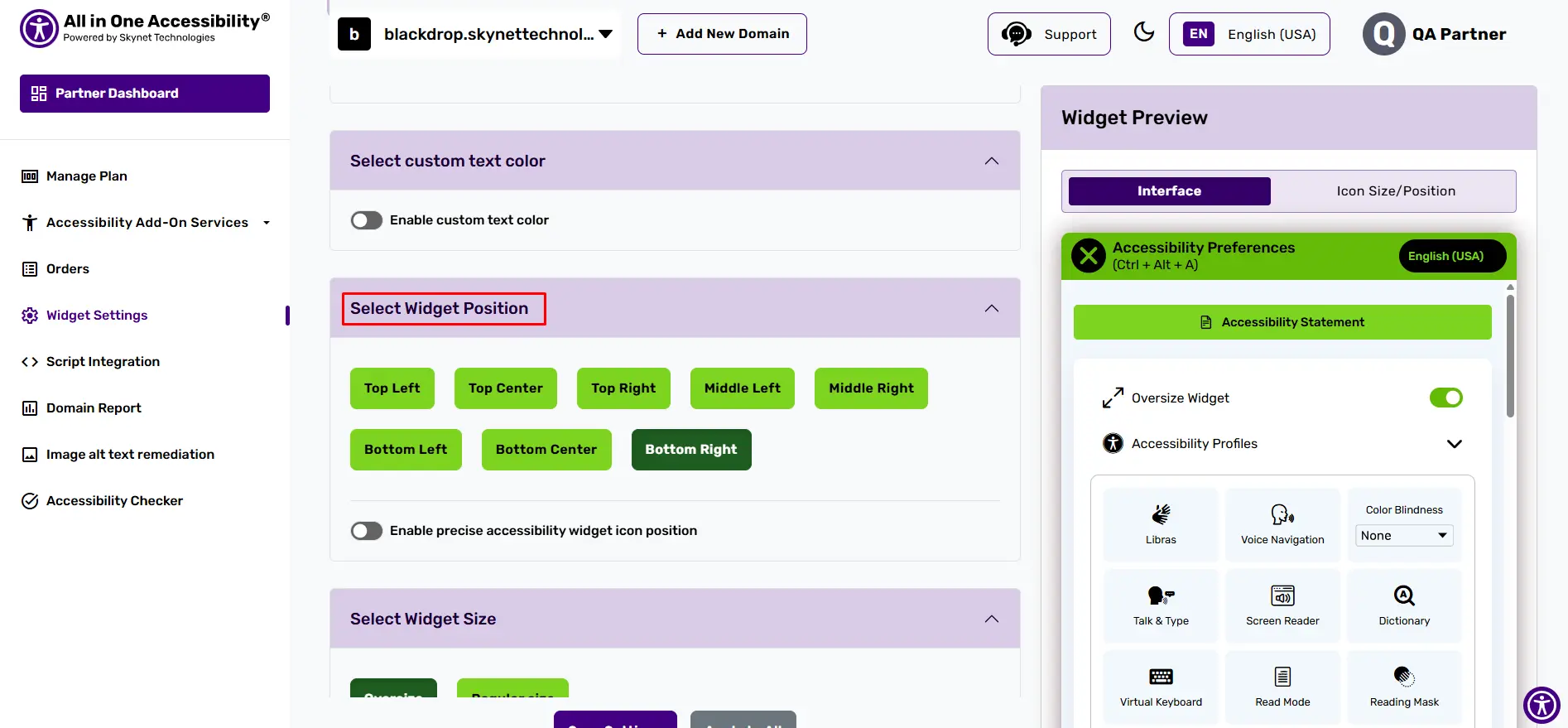The image size is (1568, 728).
Task: Open the domain selector dropdown arrow
Action: coord(606,34)
